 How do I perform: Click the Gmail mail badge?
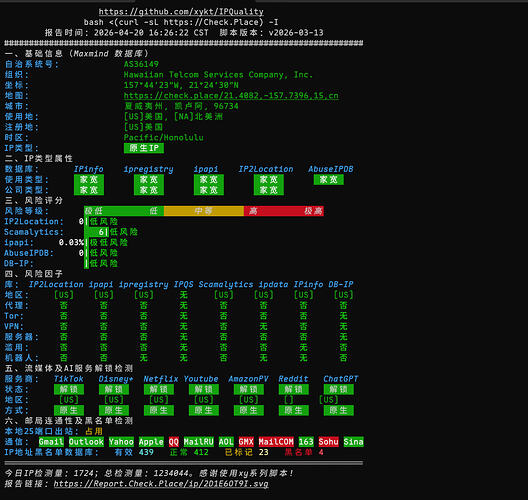click(51, 441)
